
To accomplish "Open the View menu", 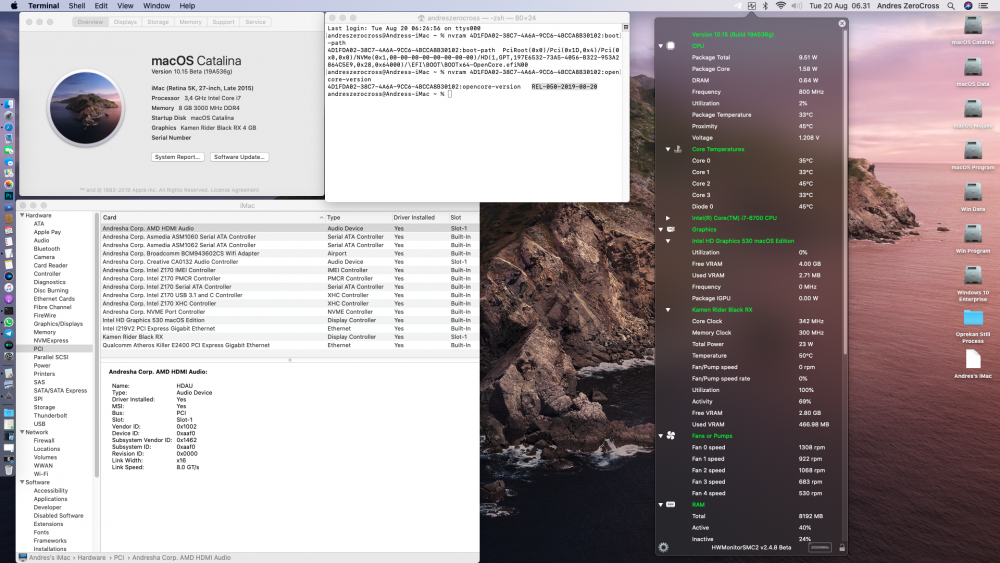I will click(125, 6).
